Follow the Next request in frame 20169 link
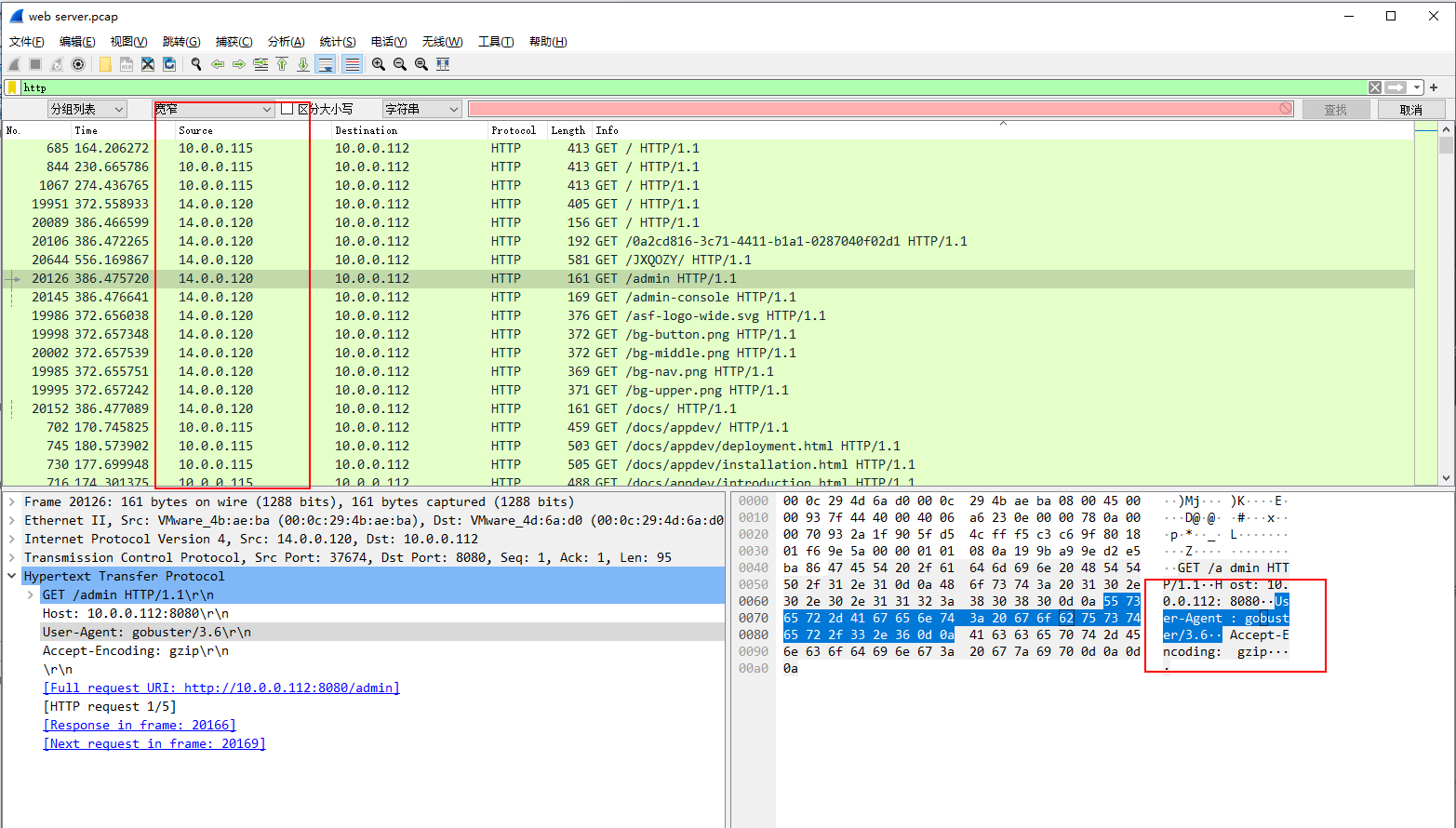 click(154, 743)
